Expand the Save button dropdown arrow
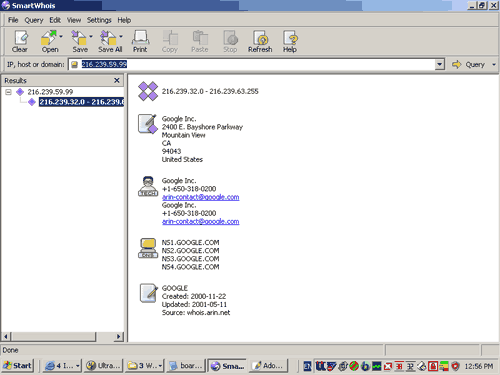 [91, 36]
